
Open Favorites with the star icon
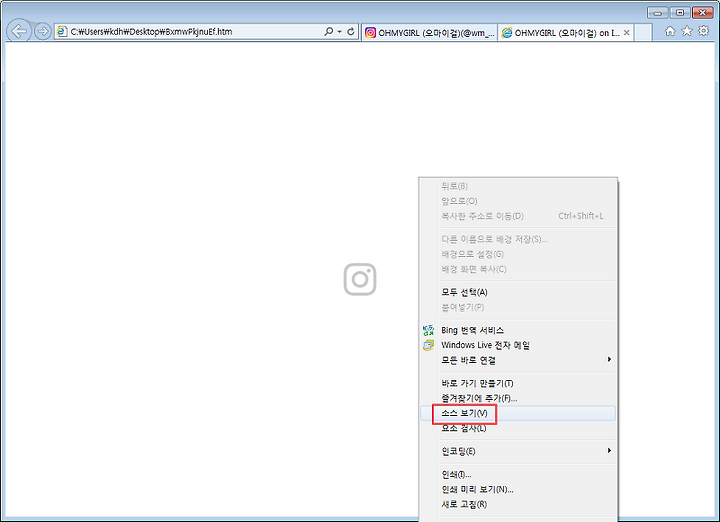(x=686, y=31)
